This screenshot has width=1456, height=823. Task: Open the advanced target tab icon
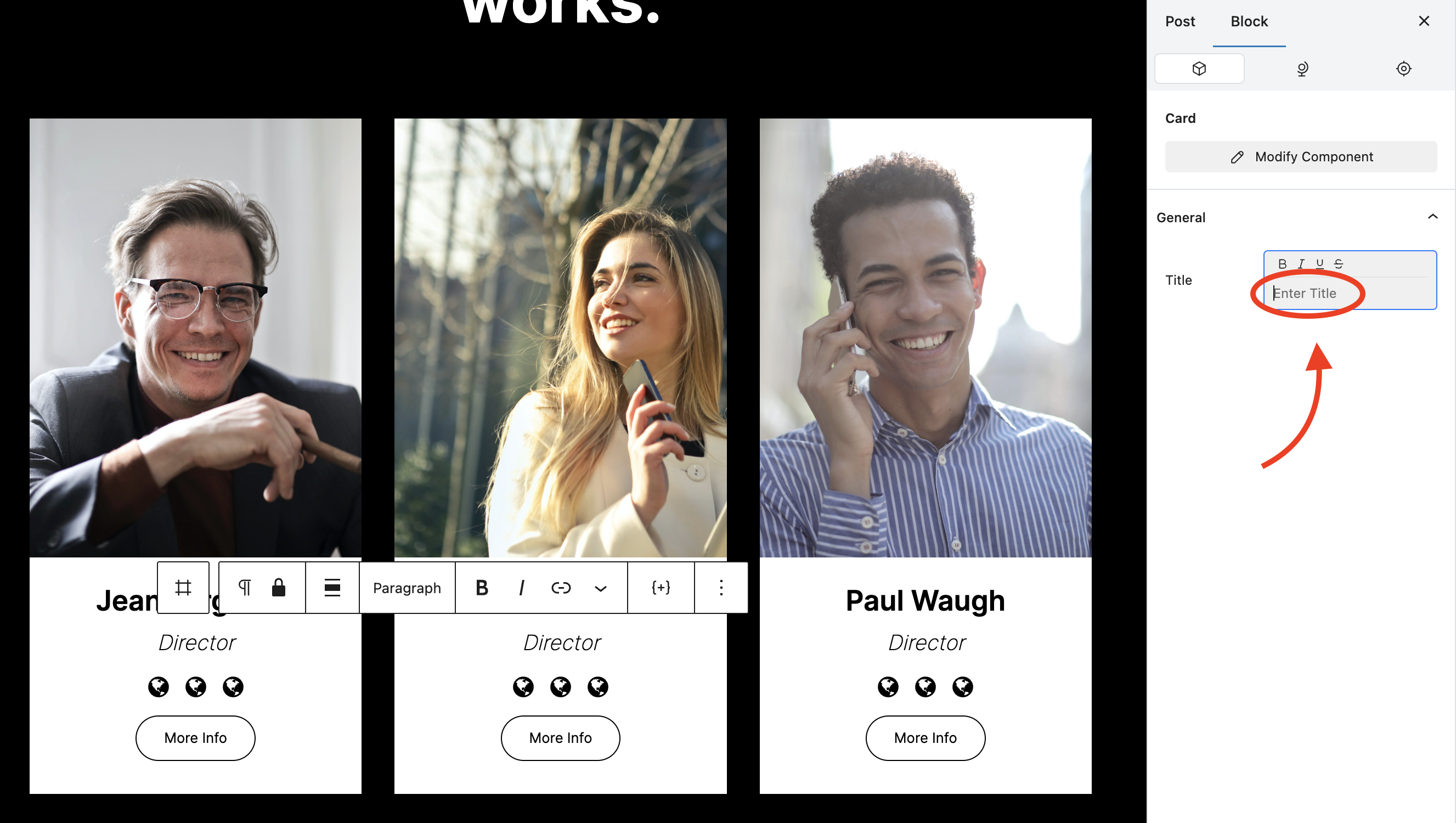click(x=1403, y=69)
